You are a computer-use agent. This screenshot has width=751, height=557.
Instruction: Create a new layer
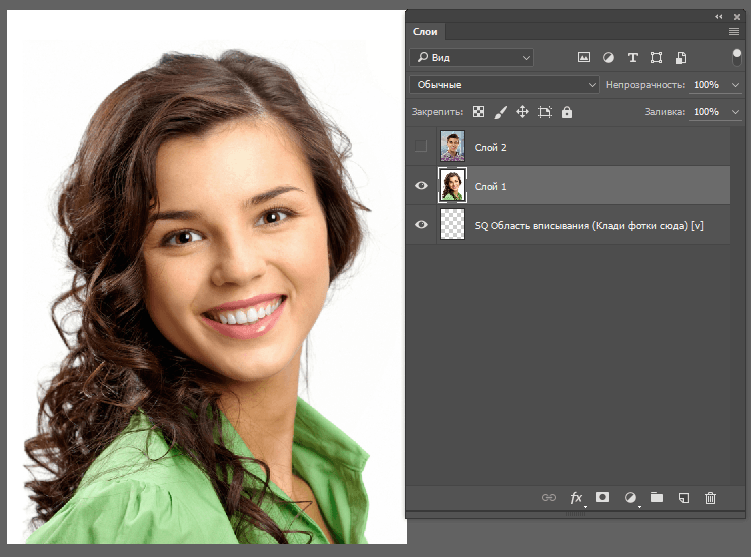[x=684, y=498]
